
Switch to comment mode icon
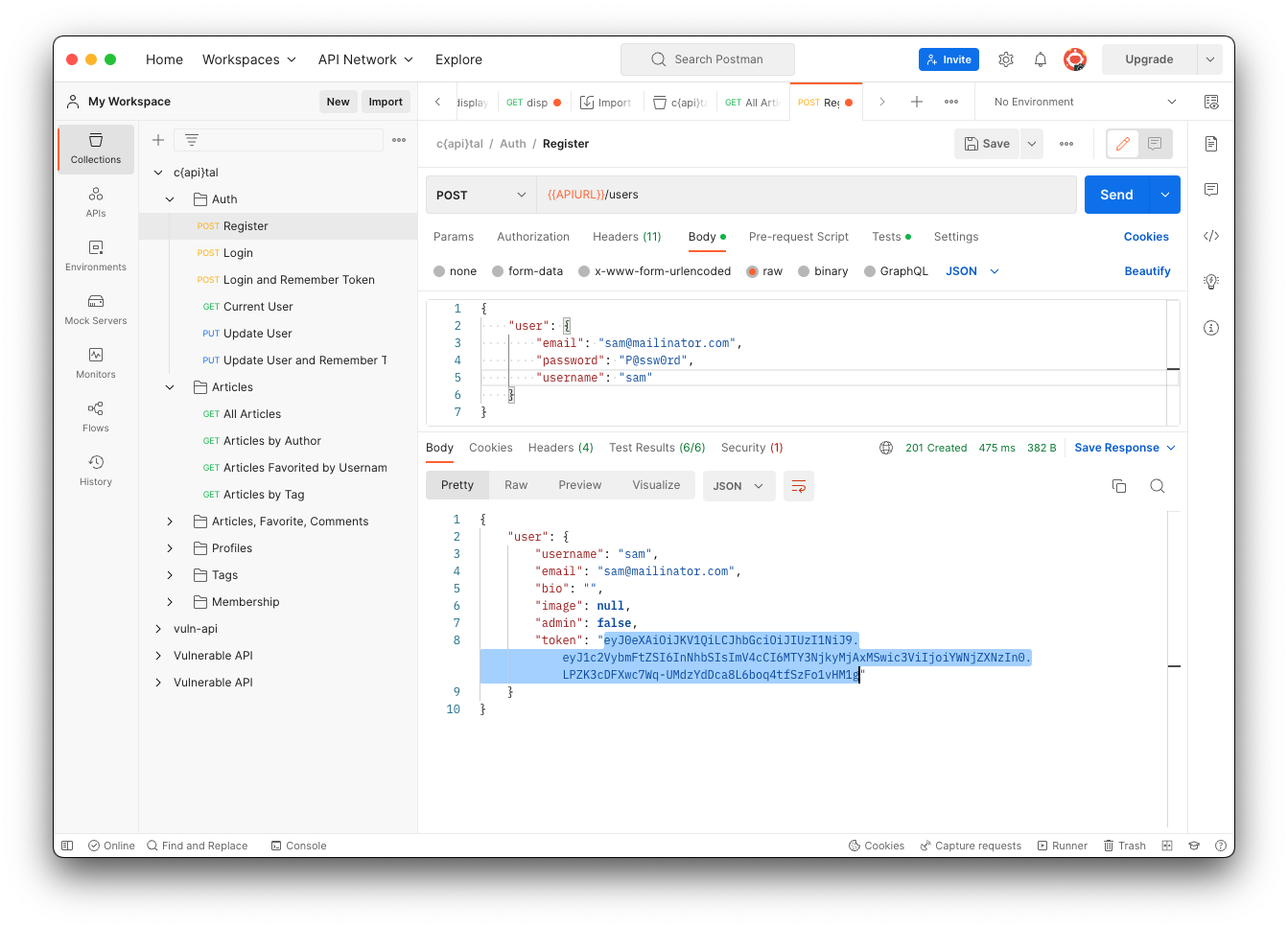point(1155,144)
